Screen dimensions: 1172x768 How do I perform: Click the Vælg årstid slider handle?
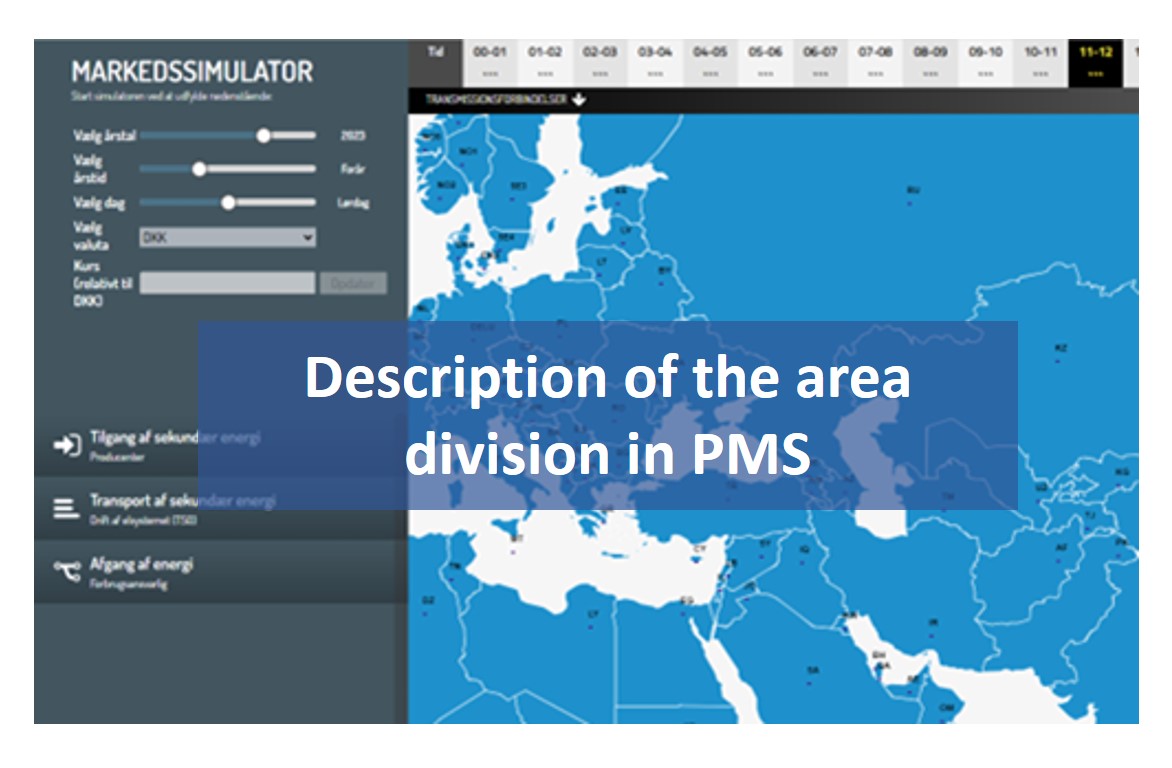199,169
